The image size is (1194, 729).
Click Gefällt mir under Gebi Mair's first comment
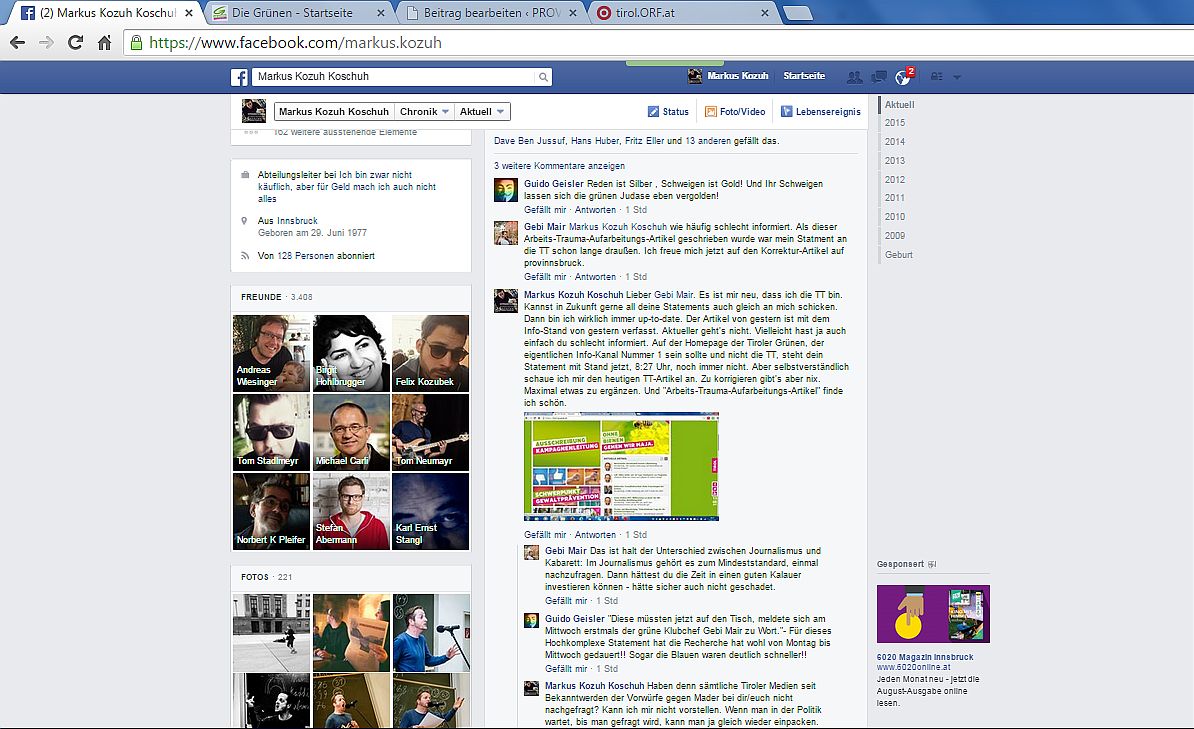coord(544,277)
